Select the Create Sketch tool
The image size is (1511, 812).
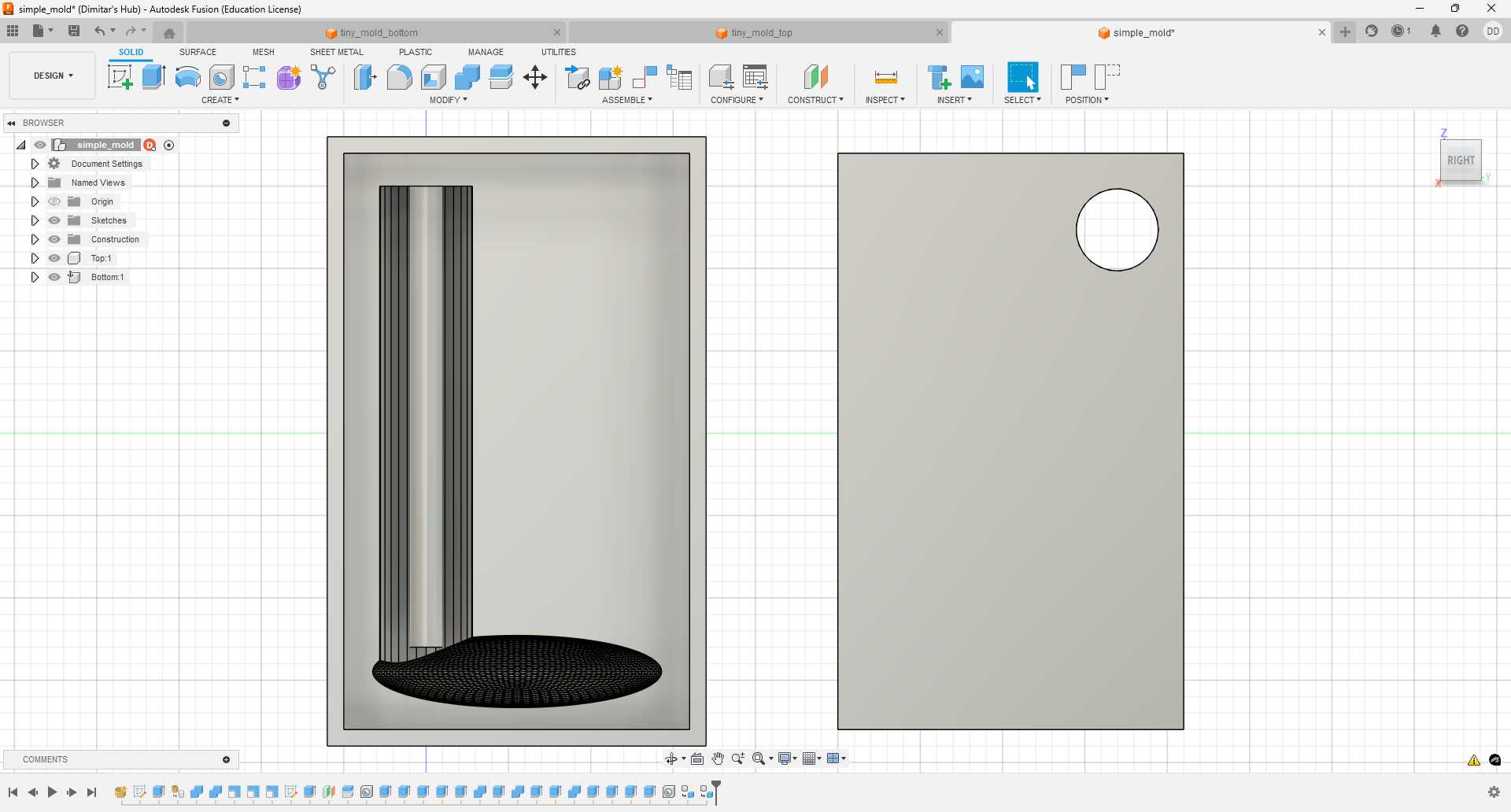pos(120,76)
